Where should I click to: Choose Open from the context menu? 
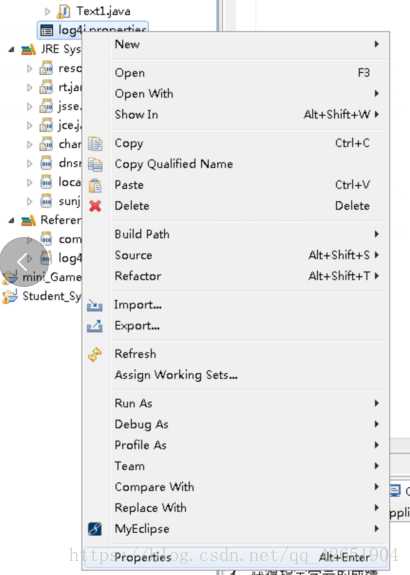coord(235,73)
